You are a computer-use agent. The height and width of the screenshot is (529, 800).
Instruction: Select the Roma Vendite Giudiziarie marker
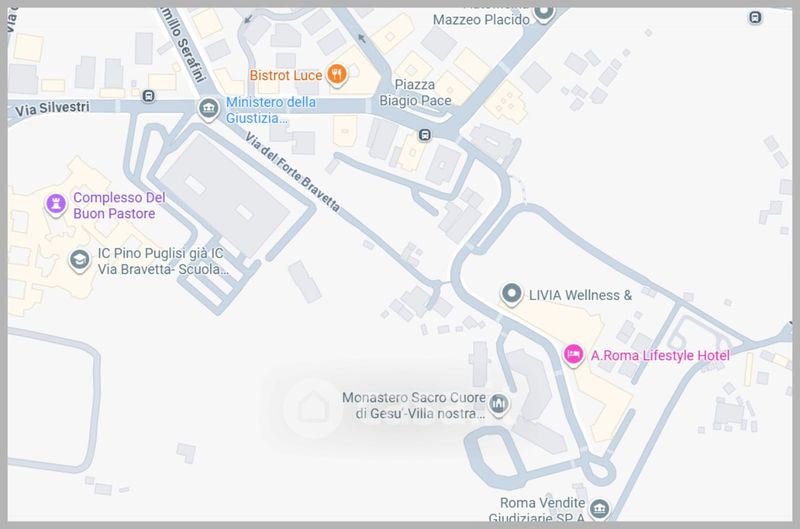pos(599,509)
